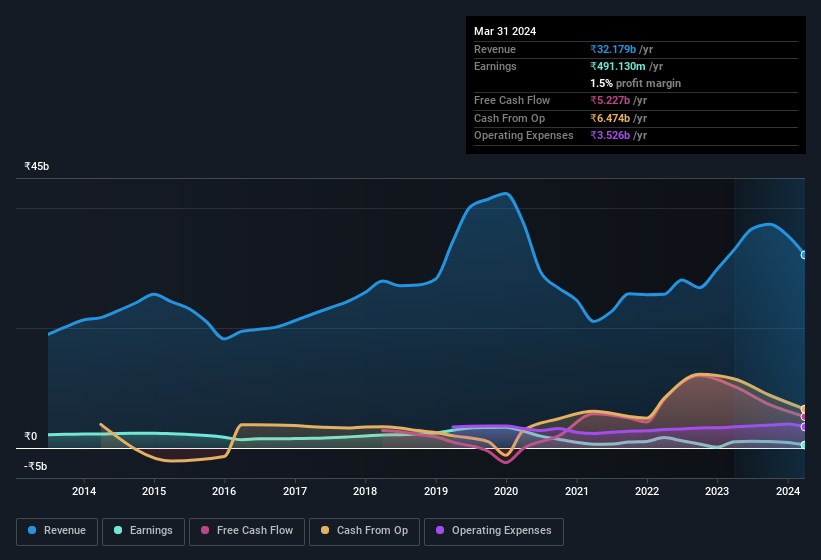Click the -₹5b y-axis label
The image size is (821, 560).
36,466
